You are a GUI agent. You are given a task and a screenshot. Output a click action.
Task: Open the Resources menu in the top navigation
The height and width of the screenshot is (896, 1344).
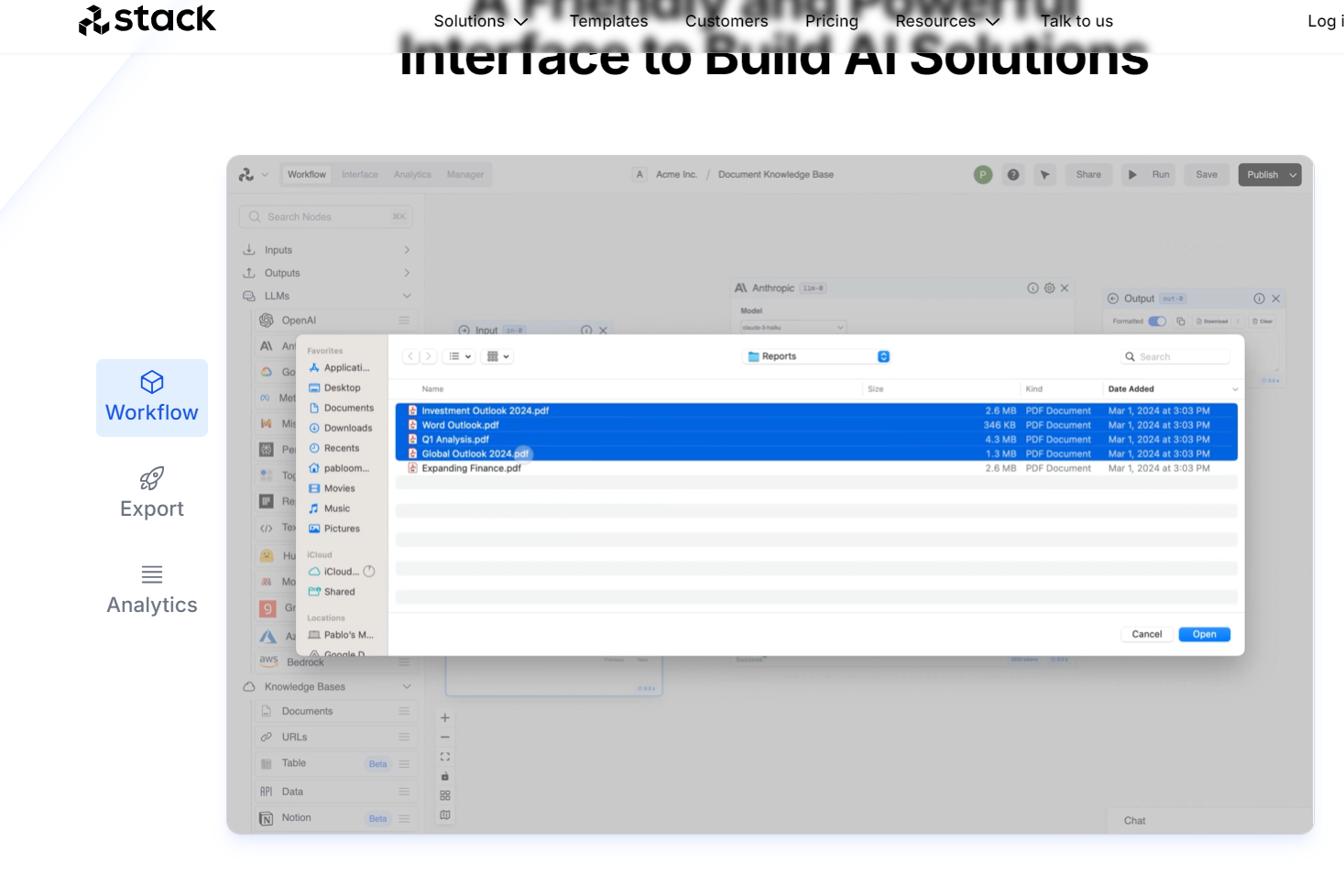(x=945, y=20)
